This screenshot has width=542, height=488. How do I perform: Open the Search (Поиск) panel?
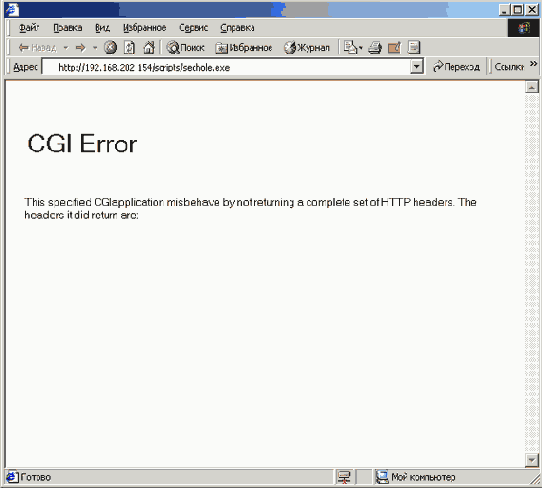point(186,47)
